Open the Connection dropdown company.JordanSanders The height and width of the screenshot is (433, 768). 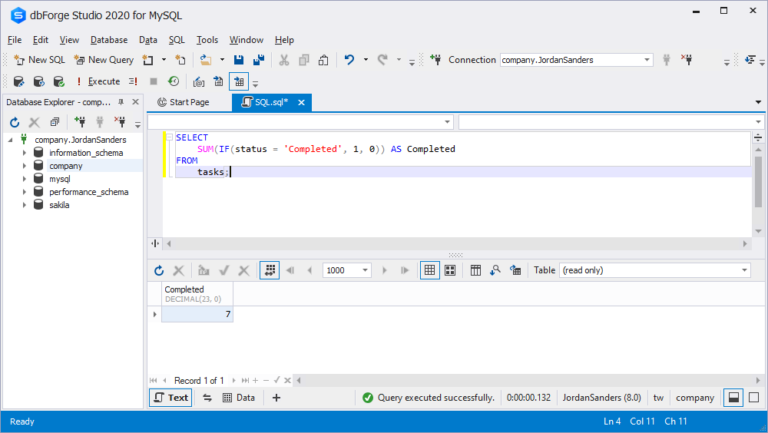click(576, 60)
